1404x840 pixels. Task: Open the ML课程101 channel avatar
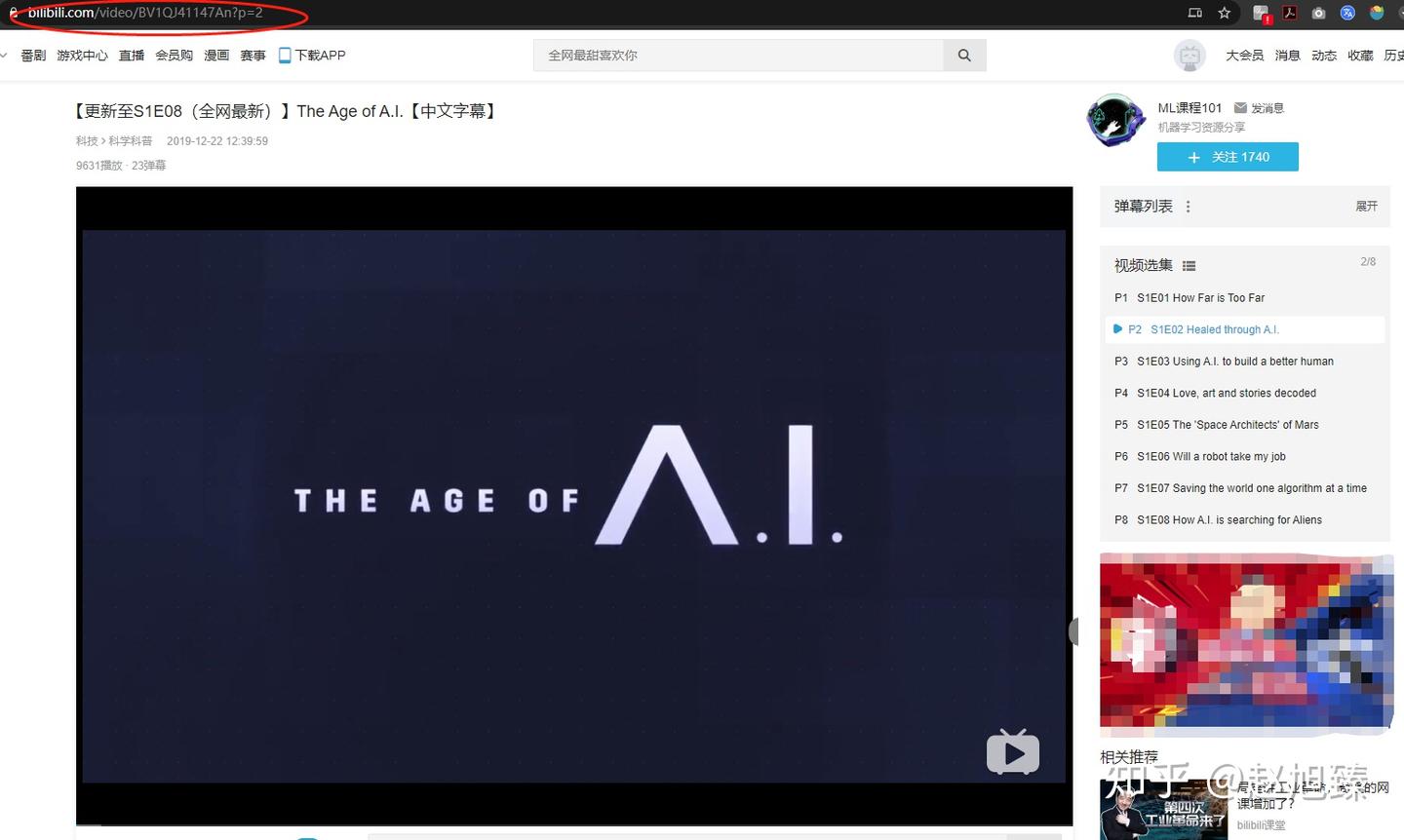pos(1115,121)
